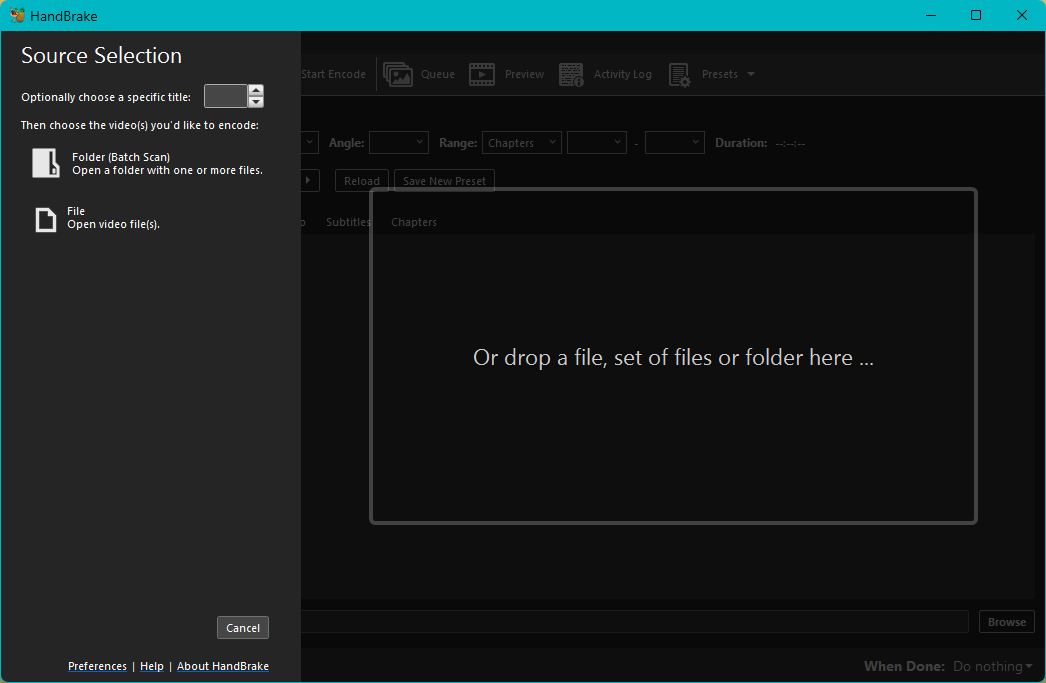Click the Presets list icon
This screenshot has width=1046, height=683.
pyautogui.click(x=679, y=75)
